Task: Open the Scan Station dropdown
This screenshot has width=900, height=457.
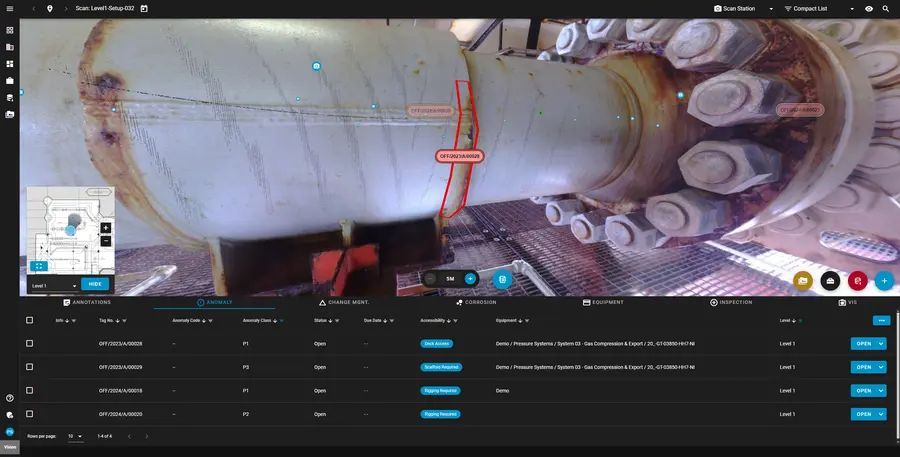Action: click(744, 9)
